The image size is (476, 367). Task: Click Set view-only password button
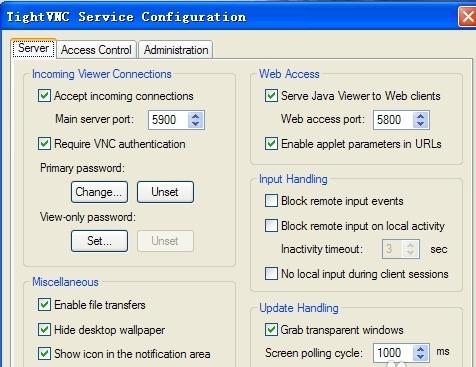99,241
